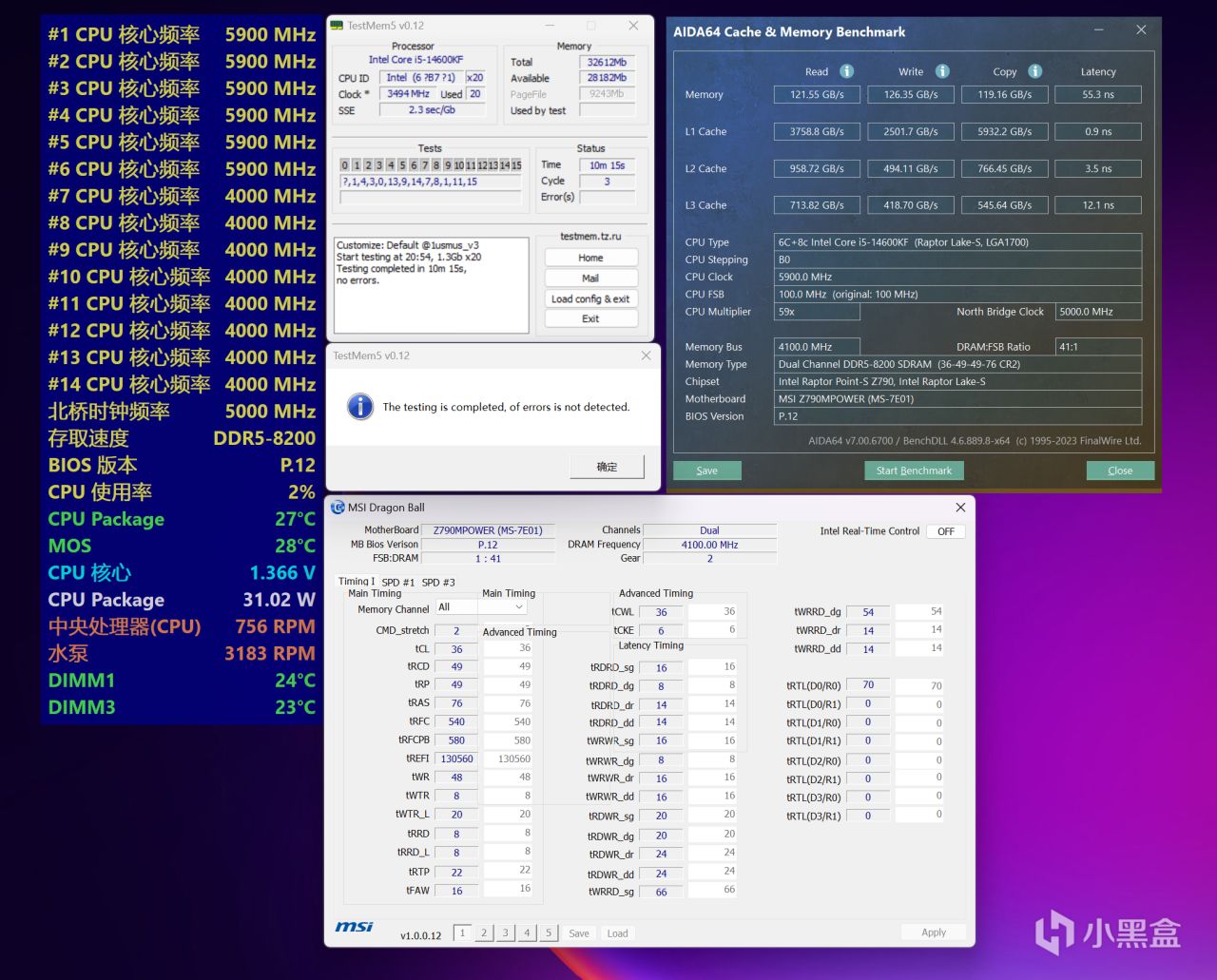The image size is (1217, 980).
Task: Toggle Intel Real-Time Control OFF switch
Action: coord(945,531)
